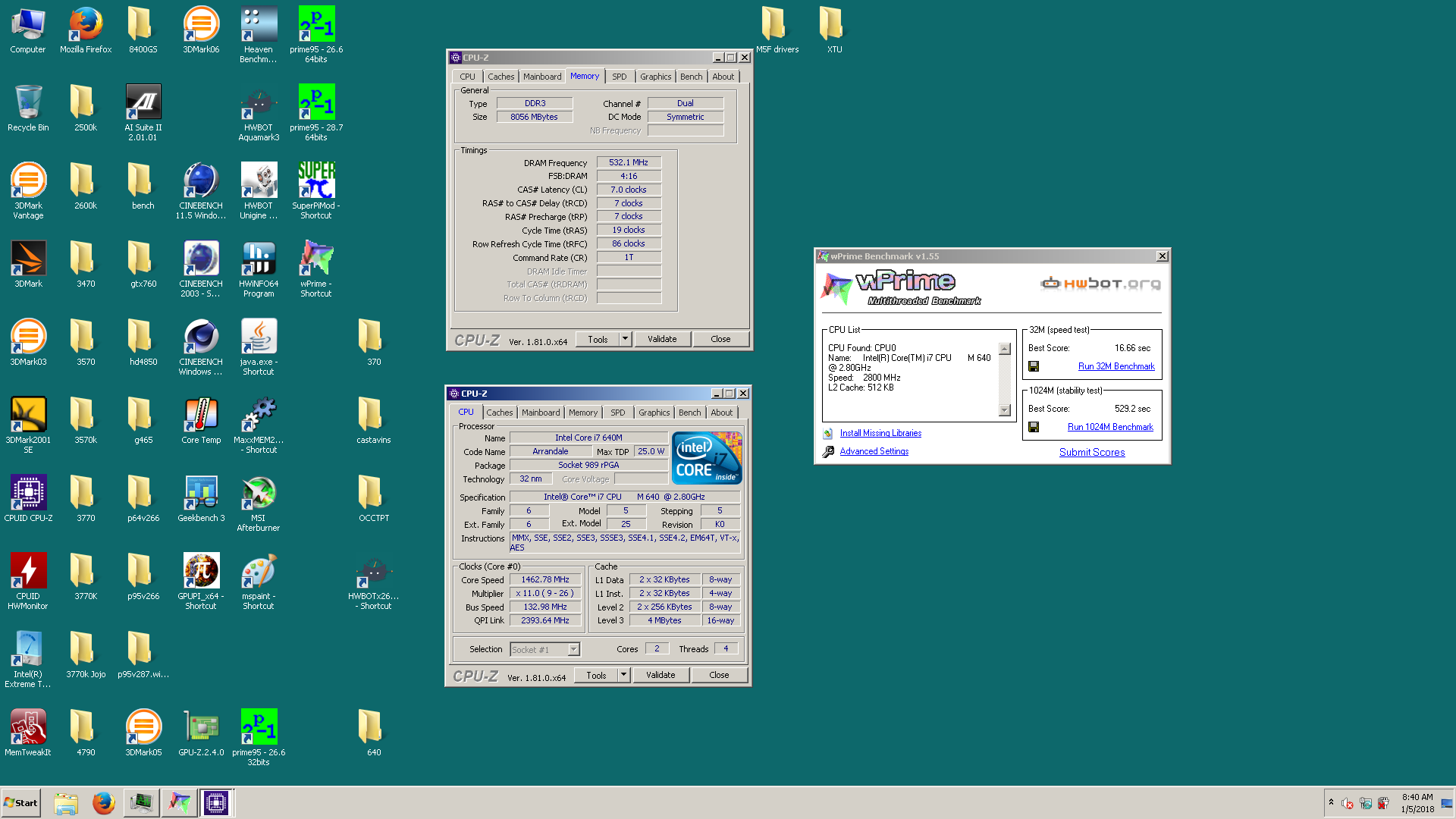Click DRAM Frequency value 532.1 MHz

[629, 162]
